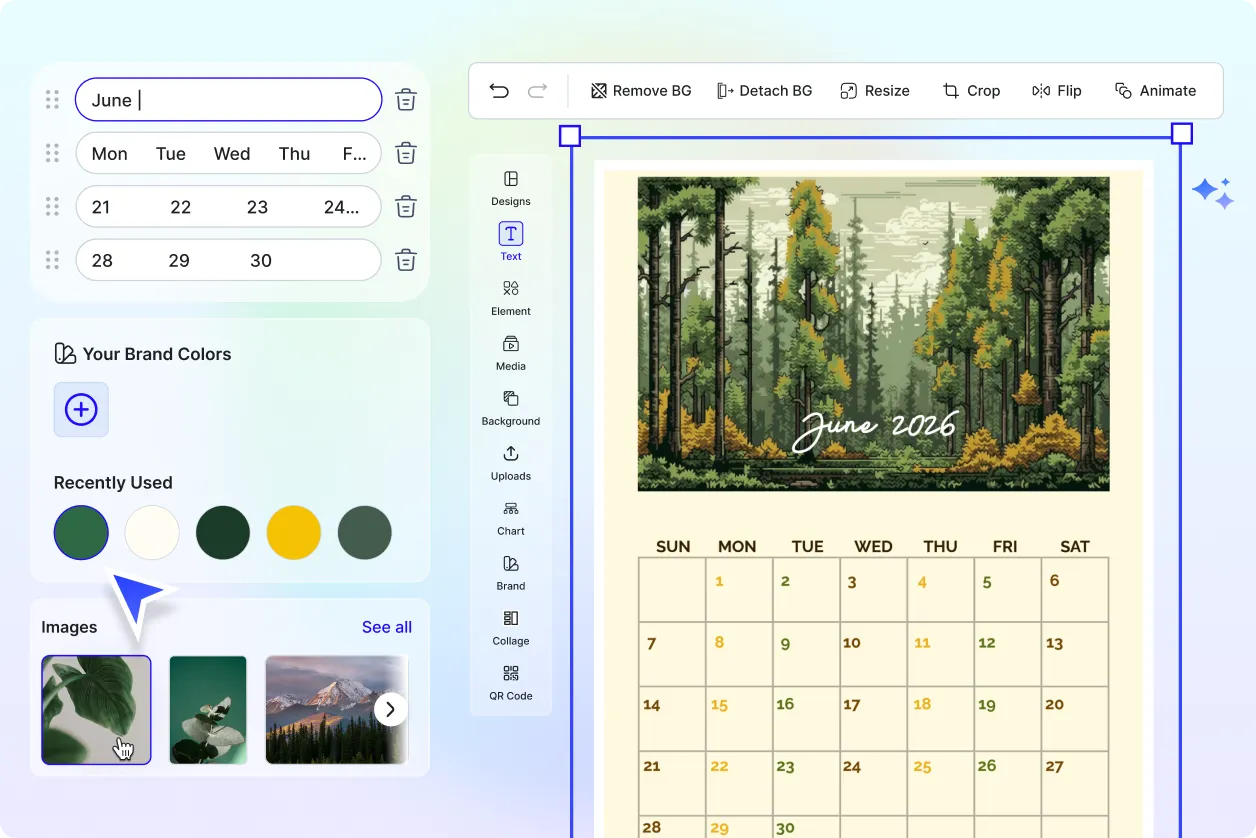The image size is (1256, 838).
Task: Click date 10 in the calendar
Action: tap(852, 643)
